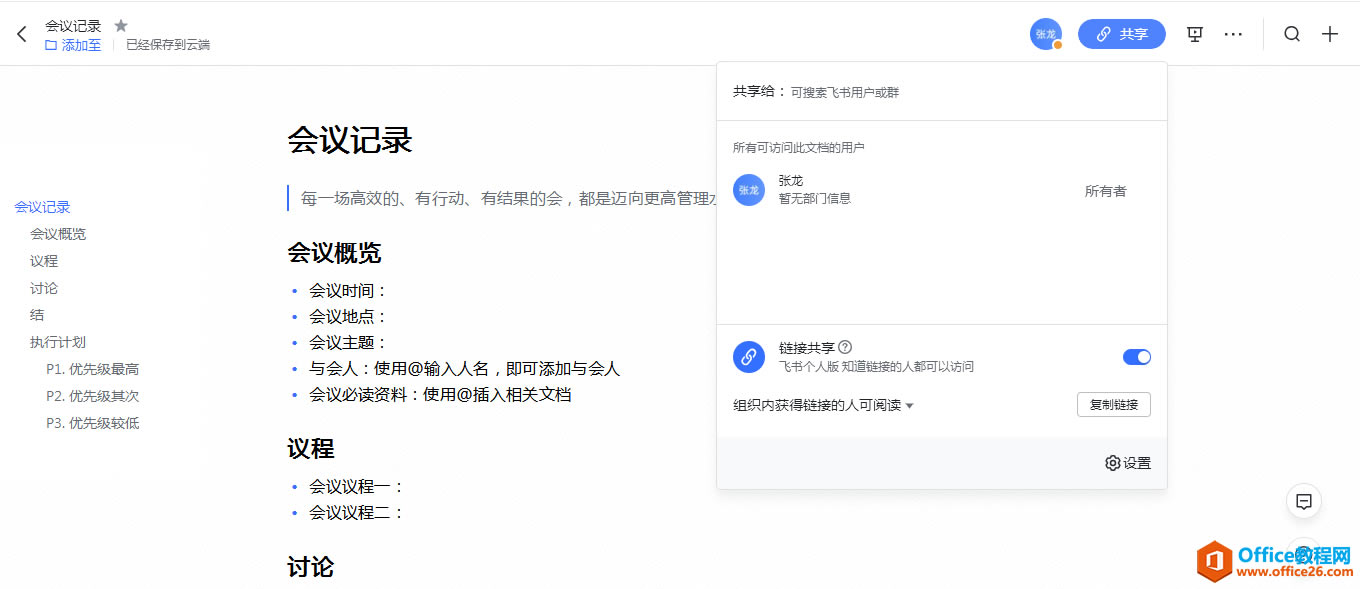Expand 组织内获得链接的人可阅读 permission dropdown
The height and width of the screenshot is (589, 1360).
click(x=824, y=405)
